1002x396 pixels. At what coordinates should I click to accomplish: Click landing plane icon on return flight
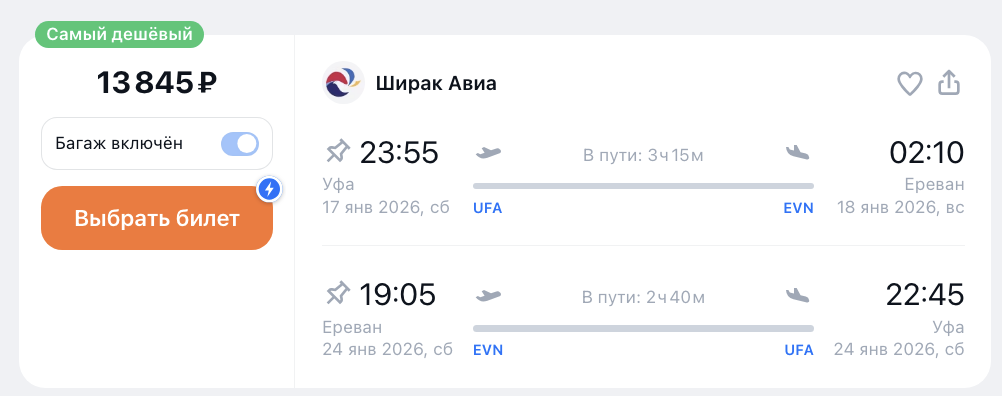[798, 295]
